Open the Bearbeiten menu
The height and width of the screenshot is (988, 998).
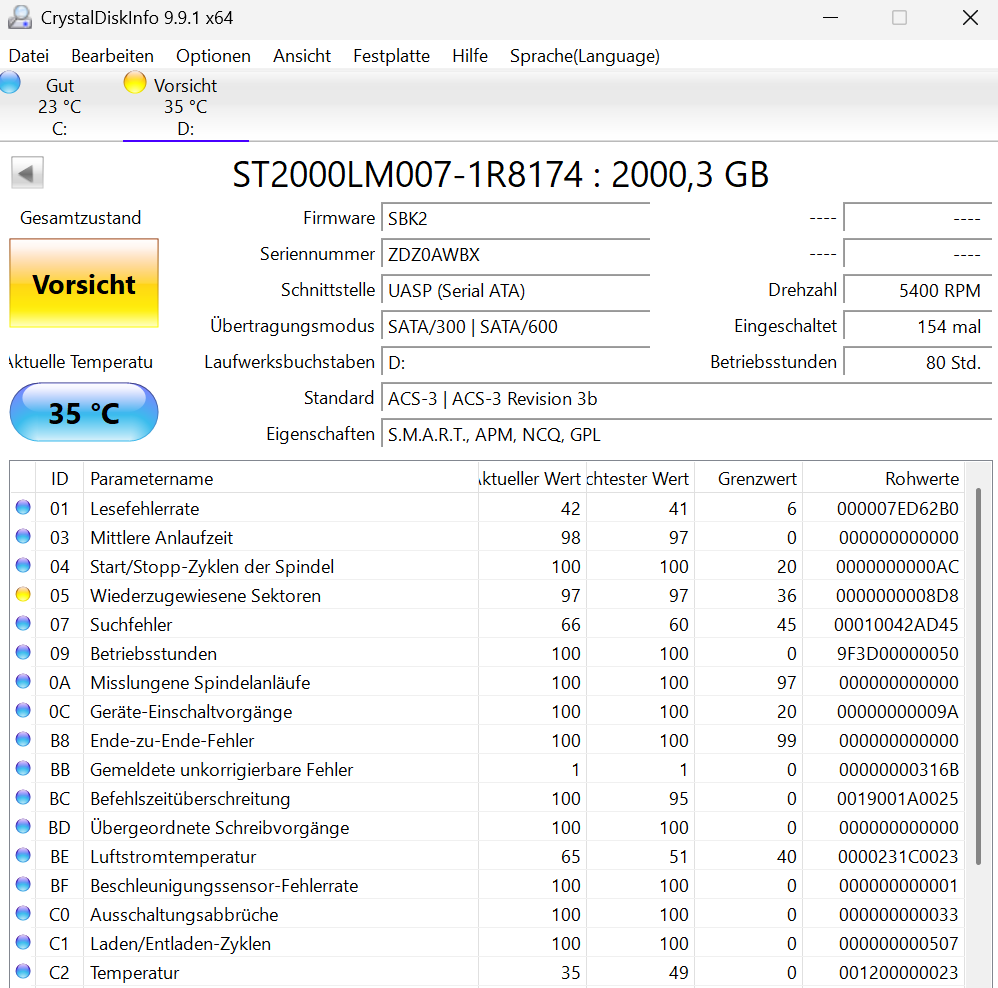click(x=113, y=56)
